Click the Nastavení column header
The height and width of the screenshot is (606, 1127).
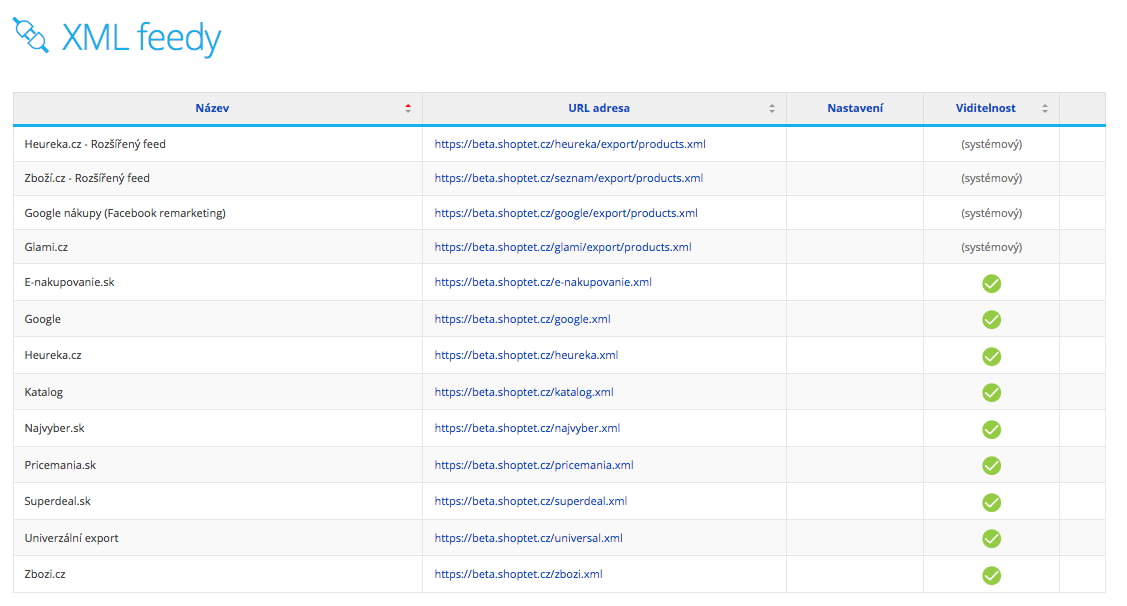coord(855,108)
